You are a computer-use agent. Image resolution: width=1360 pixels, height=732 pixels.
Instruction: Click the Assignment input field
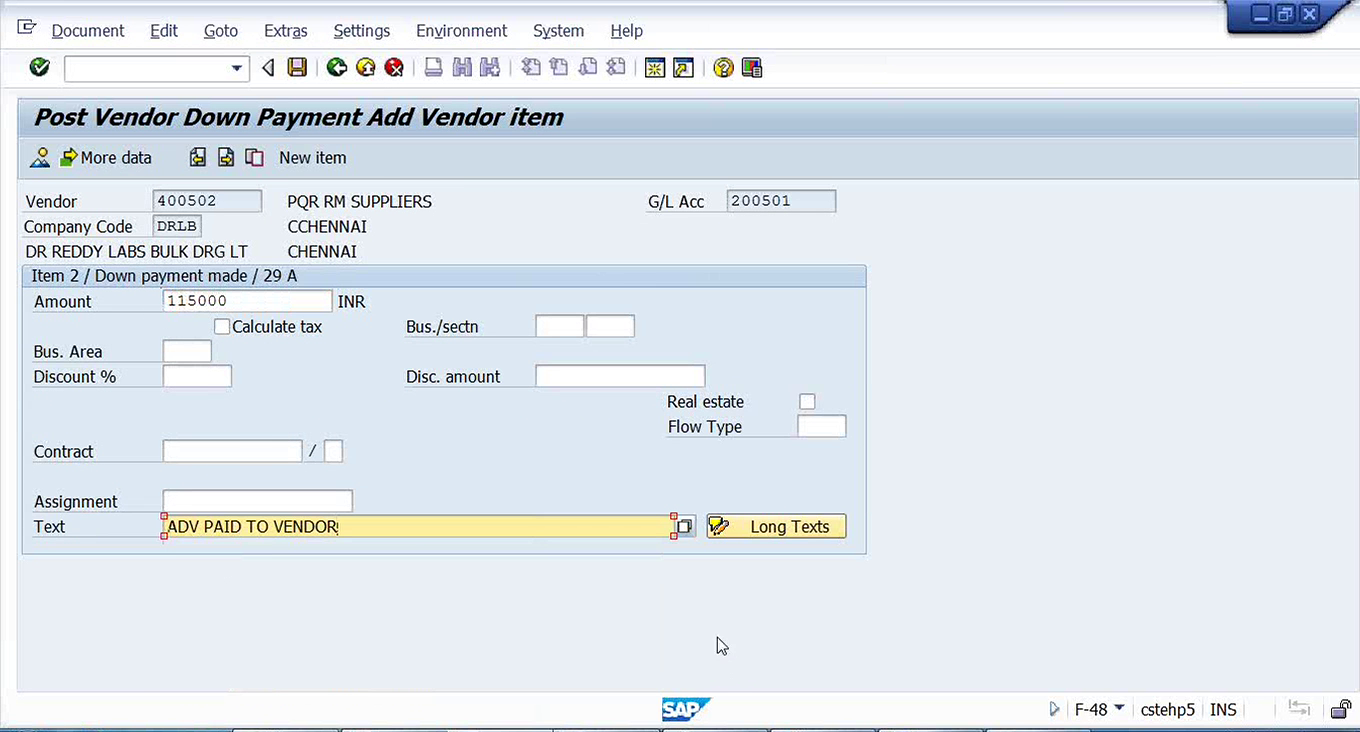(x=258, y=501)
